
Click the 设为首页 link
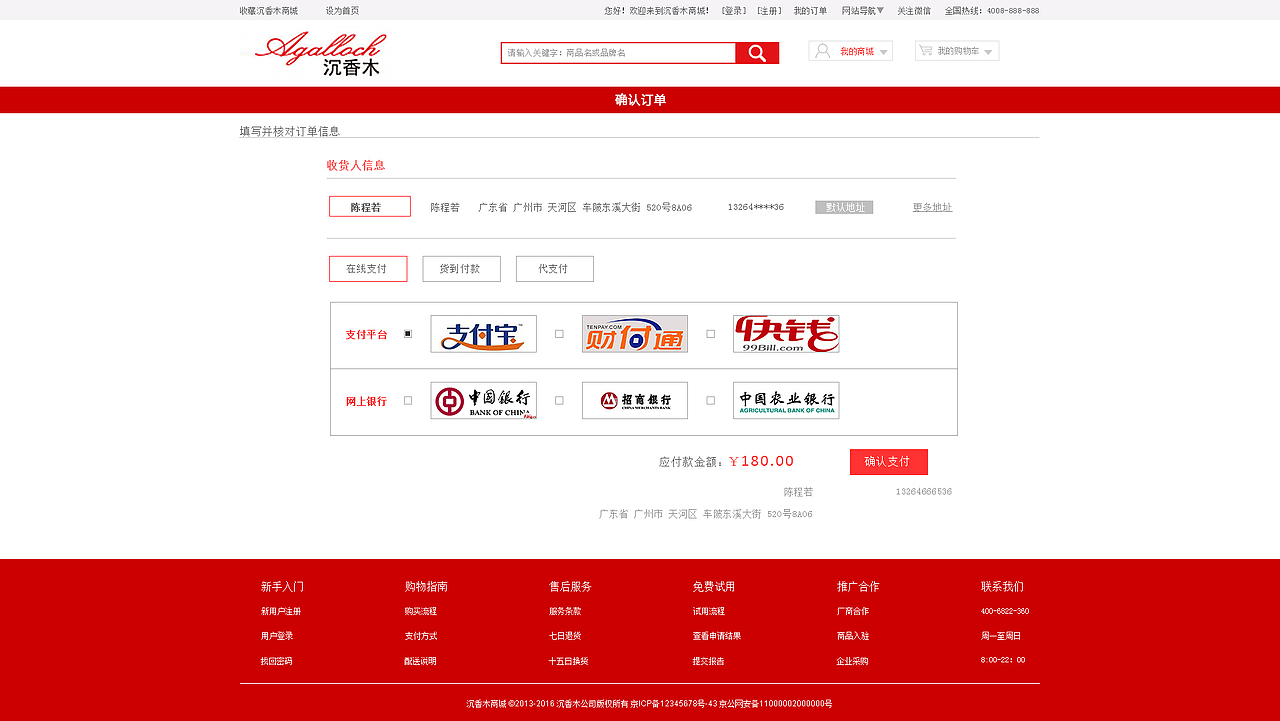(x=342, y=10)
